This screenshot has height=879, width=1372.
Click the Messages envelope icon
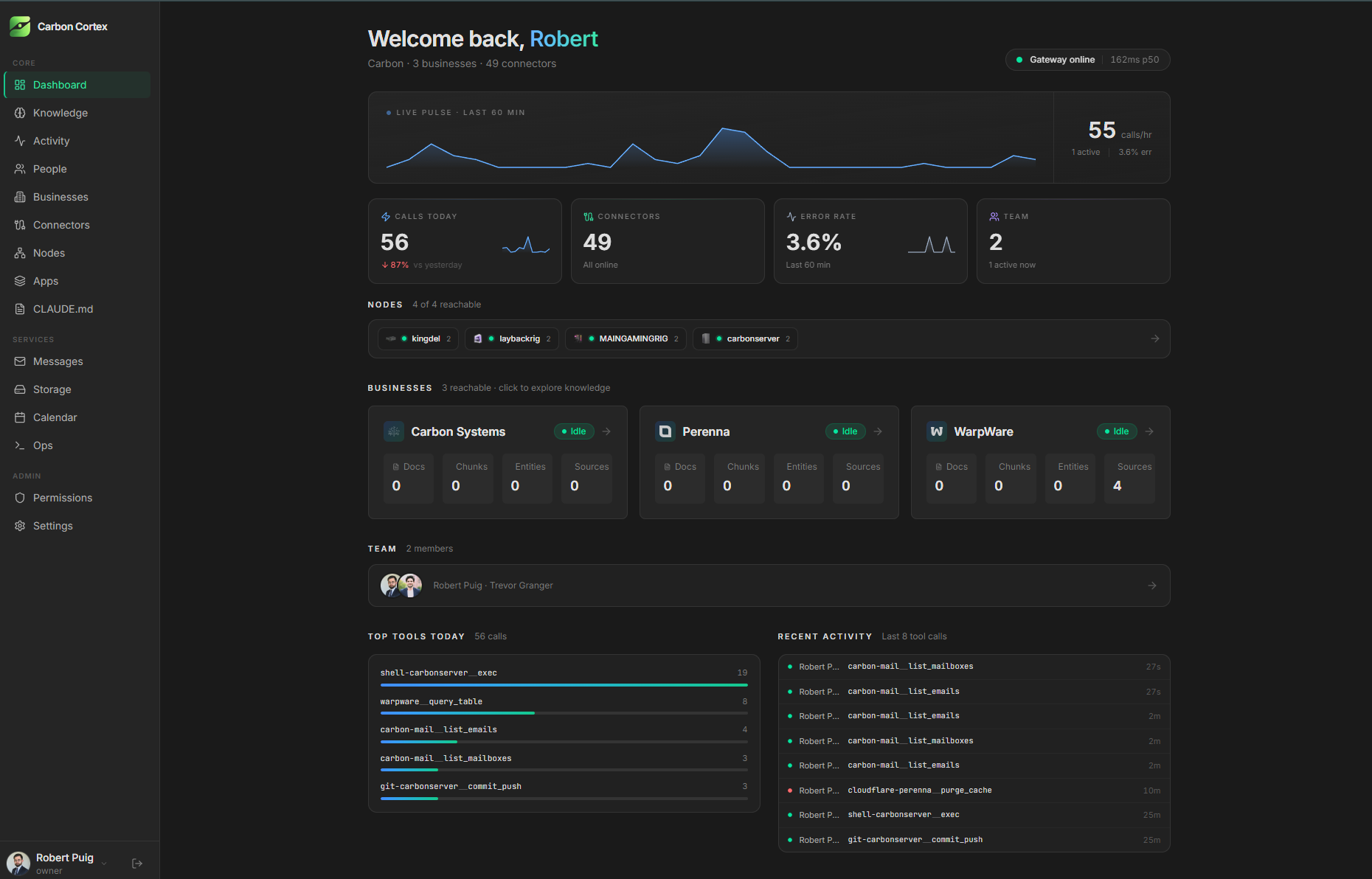coord(20,361)
